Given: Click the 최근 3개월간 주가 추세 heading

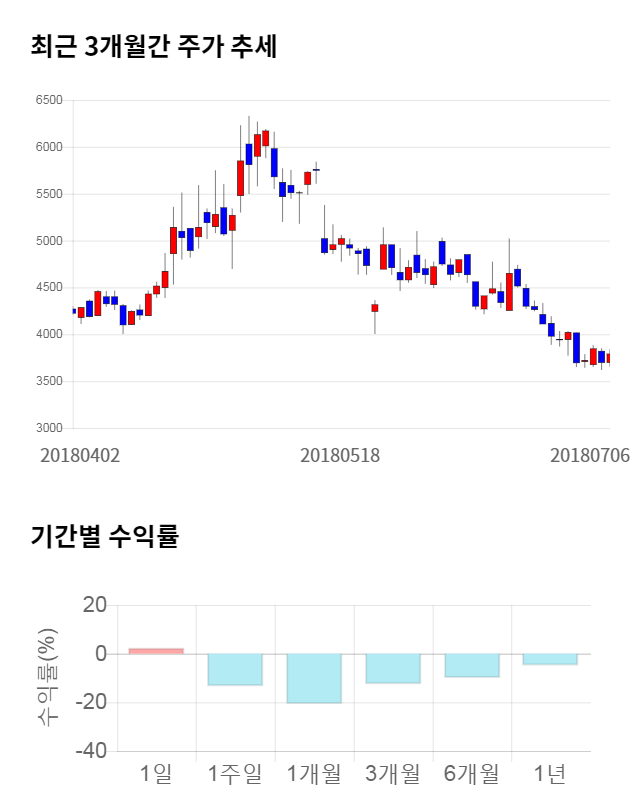Looking at the screenshot, I should 154,47.
